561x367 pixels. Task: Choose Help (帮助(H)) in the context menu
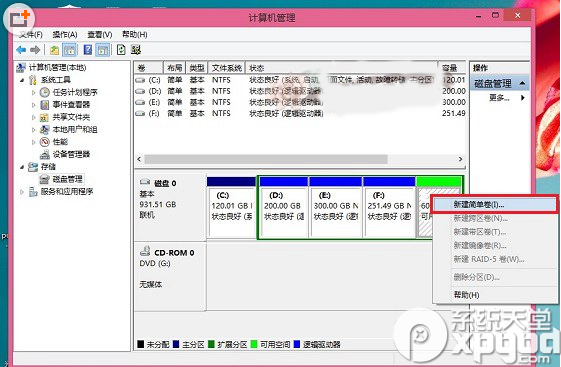[x=495, y=295]
